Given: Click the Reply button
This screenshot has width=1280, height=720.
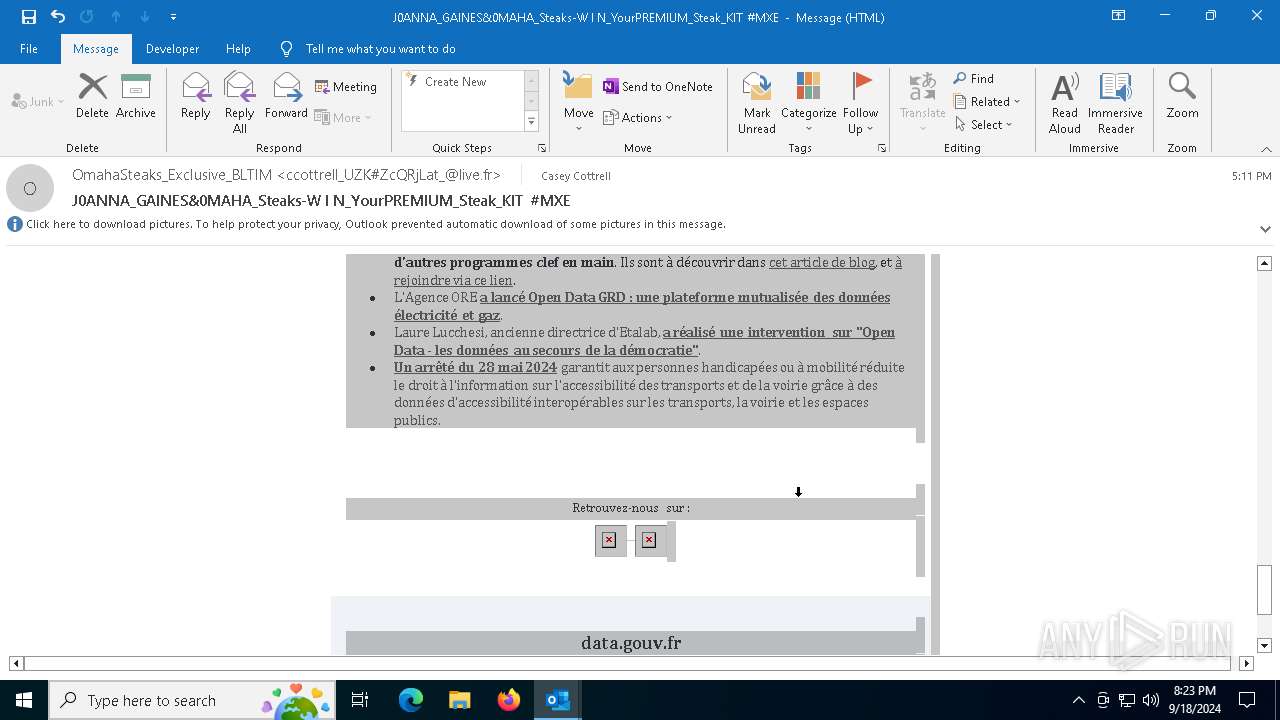Looking at the screenshot, I should pyautogui.click(x=196, y=96).
